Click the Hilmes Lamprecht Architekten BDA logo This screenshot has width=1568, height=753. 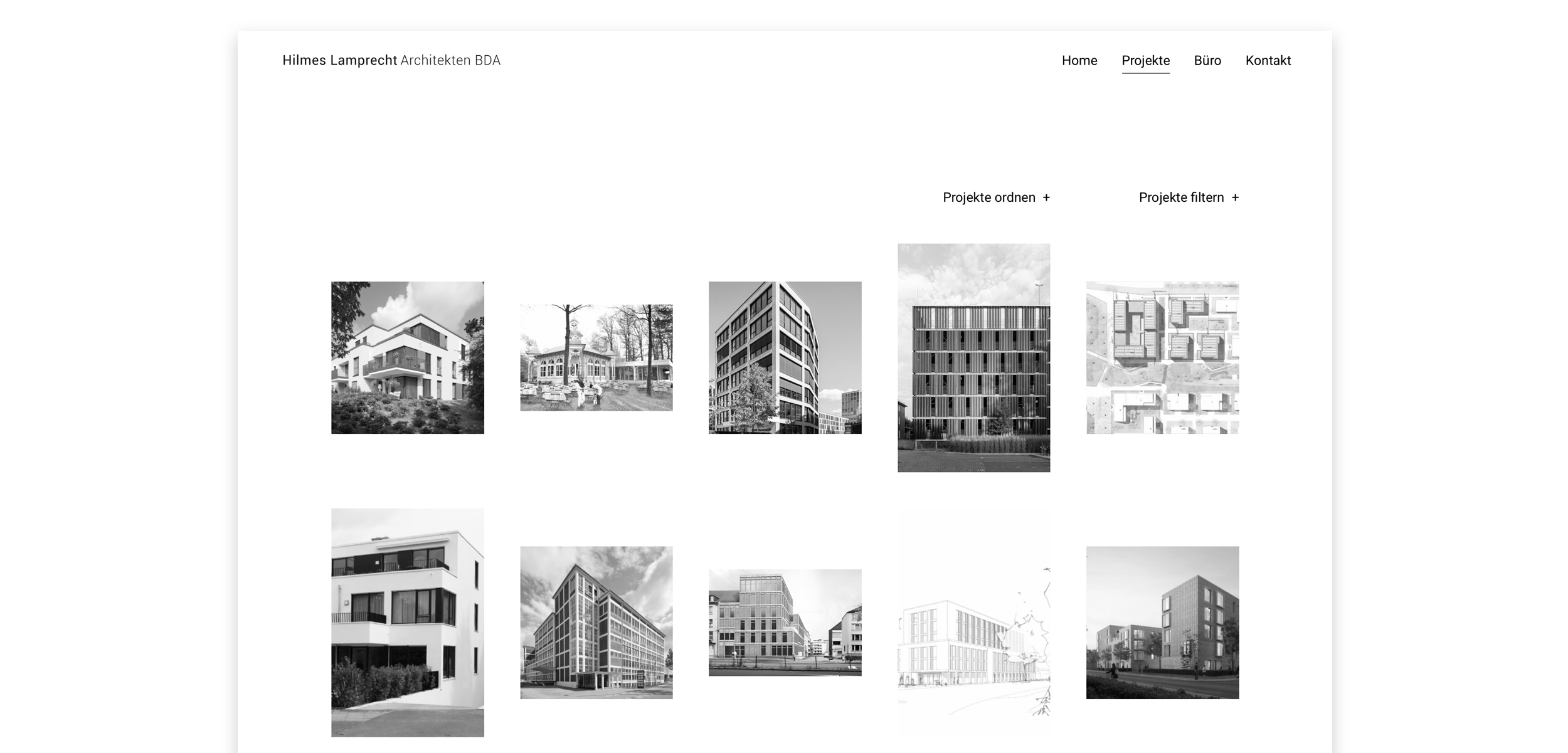click(391, 61)
